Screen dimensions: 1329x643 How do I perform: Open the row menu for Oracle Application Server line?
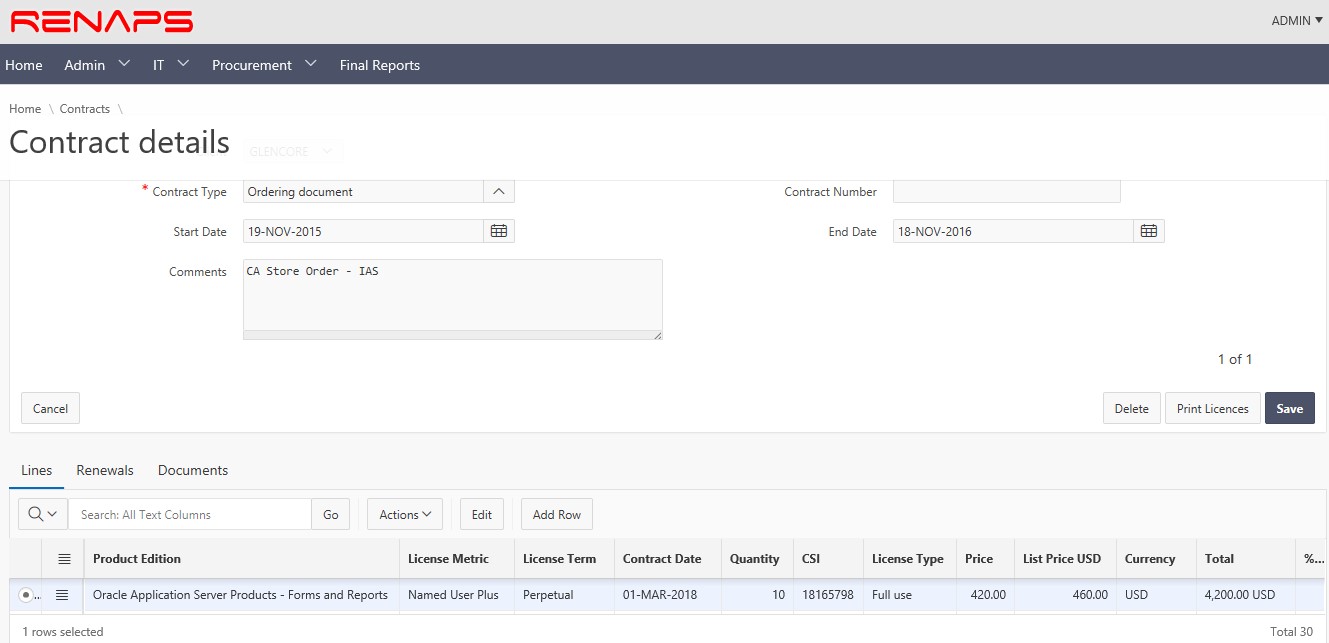coord(62,595)
